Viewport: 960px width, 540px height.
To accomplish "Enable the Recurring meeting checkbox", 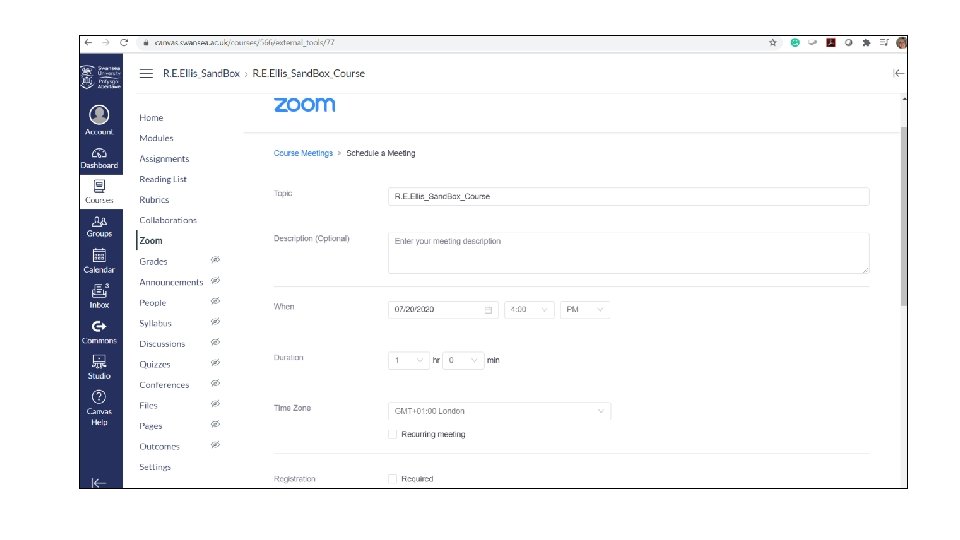I will click(x=392, y=434).
